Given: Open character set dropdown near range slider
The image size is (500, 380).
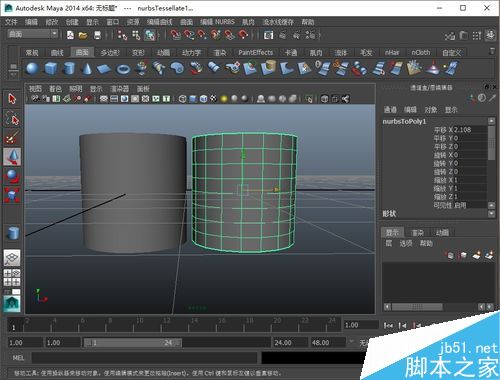Looking at the screenshot, I should pyautogui.click(x=351, y=341).
